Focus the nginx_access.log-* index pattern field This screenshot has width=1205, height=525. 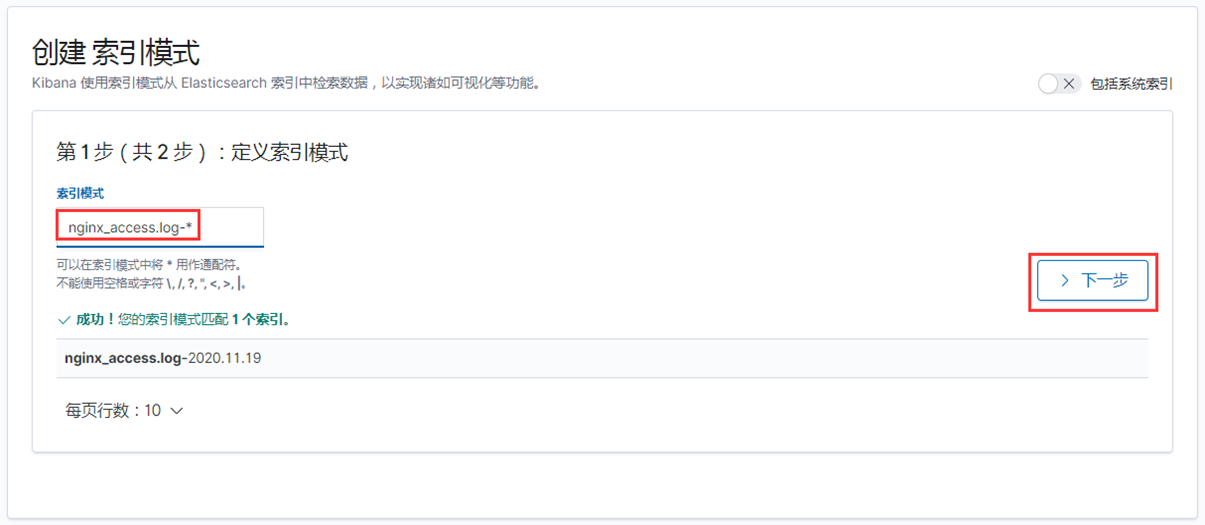160,227
